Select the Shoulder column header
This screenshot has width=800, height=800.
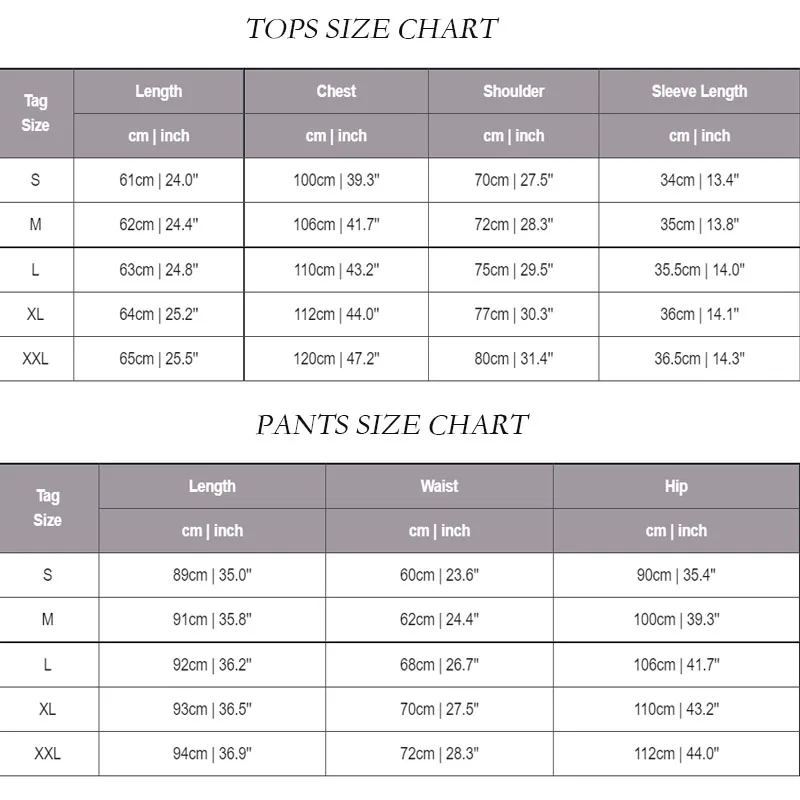pos(513,91)
